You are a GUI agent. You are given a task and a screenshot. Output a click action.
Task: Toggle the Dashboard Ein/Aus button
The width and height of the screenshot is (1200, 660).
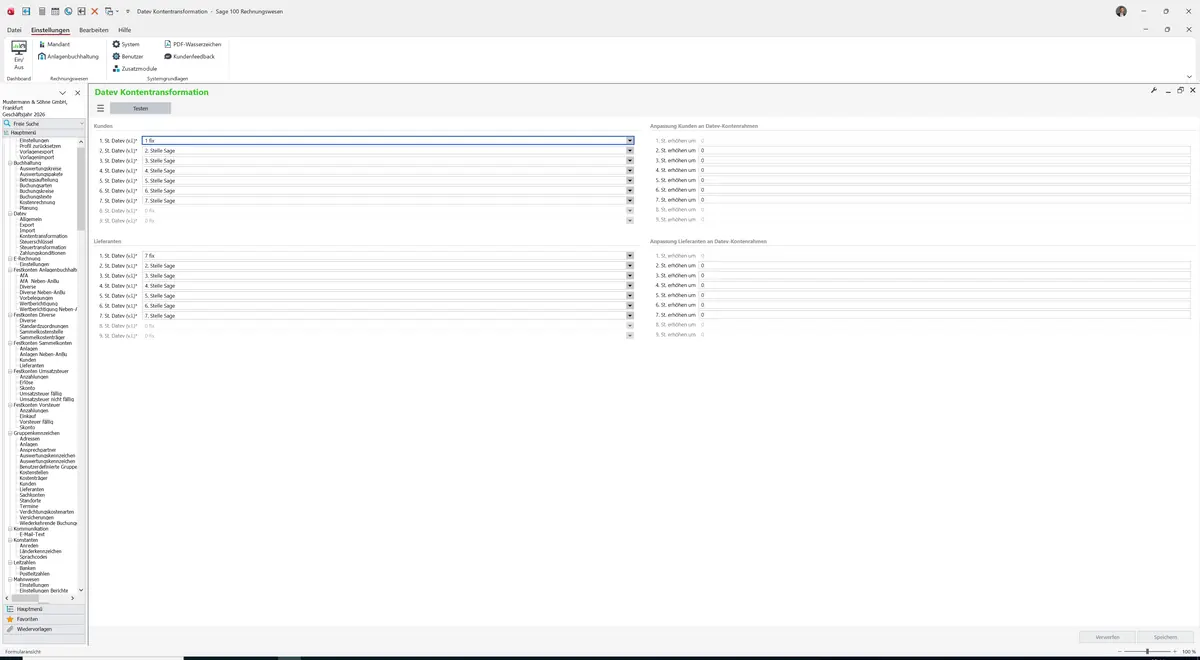(x=19, y=55)
